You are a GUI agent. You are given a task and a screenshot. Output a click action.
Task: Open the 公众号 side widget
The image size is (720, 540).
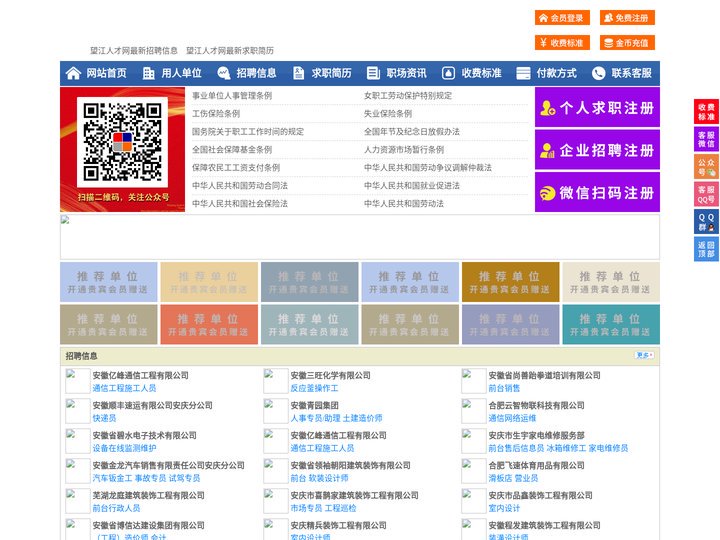(706, 167)
